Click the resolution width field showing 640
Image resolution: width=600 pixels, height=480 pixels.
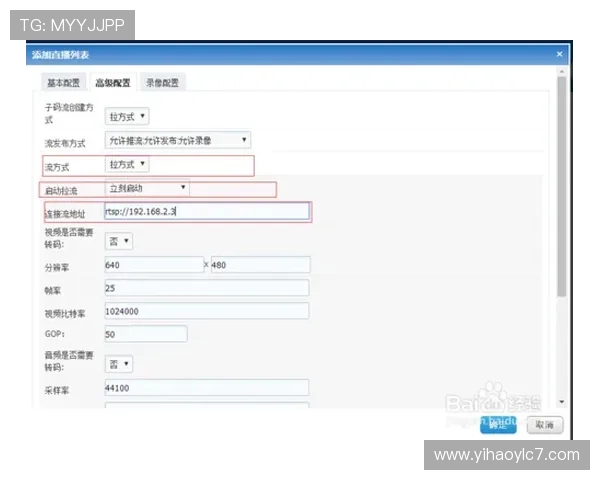(x=153, y=265)
